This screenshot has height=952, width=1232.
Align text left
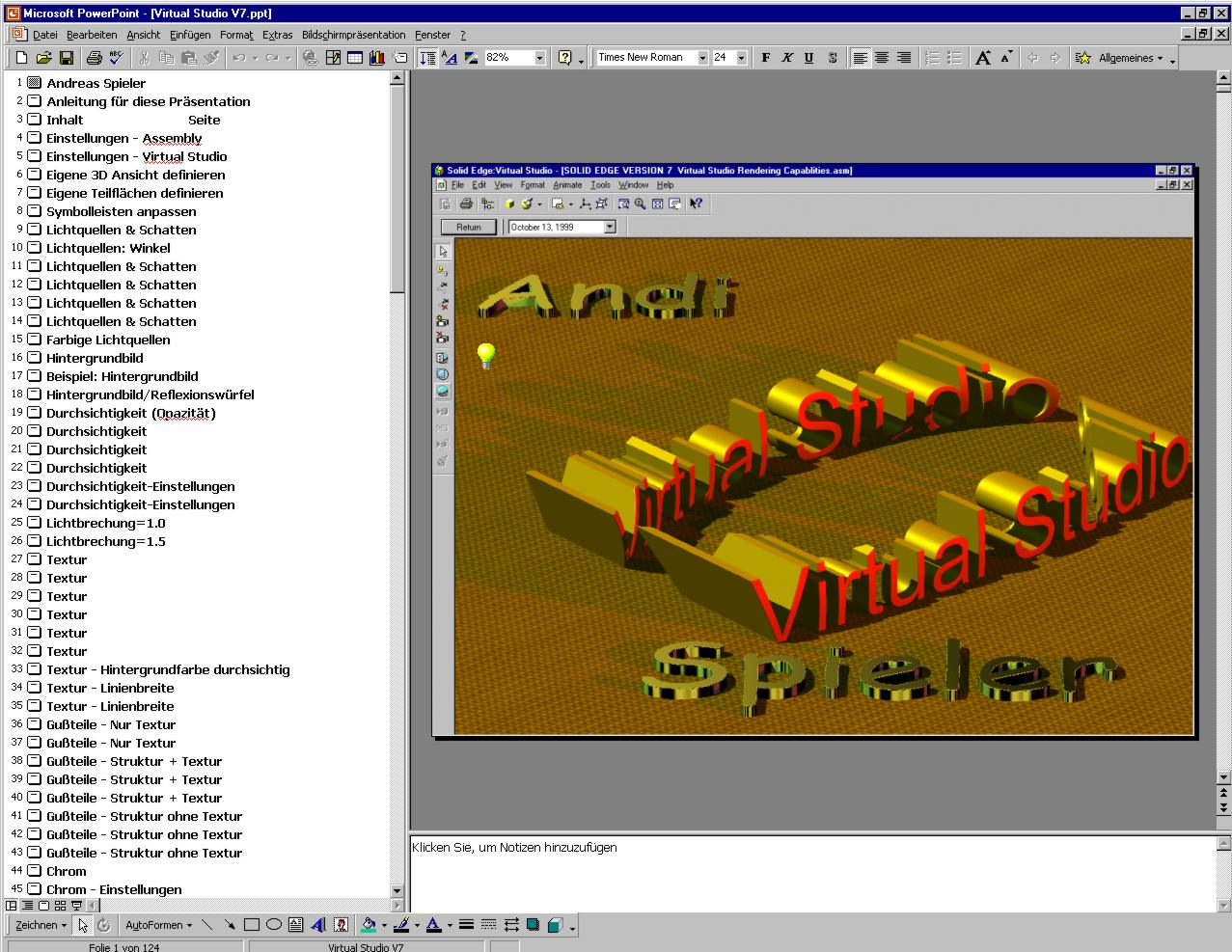(860, 58)
